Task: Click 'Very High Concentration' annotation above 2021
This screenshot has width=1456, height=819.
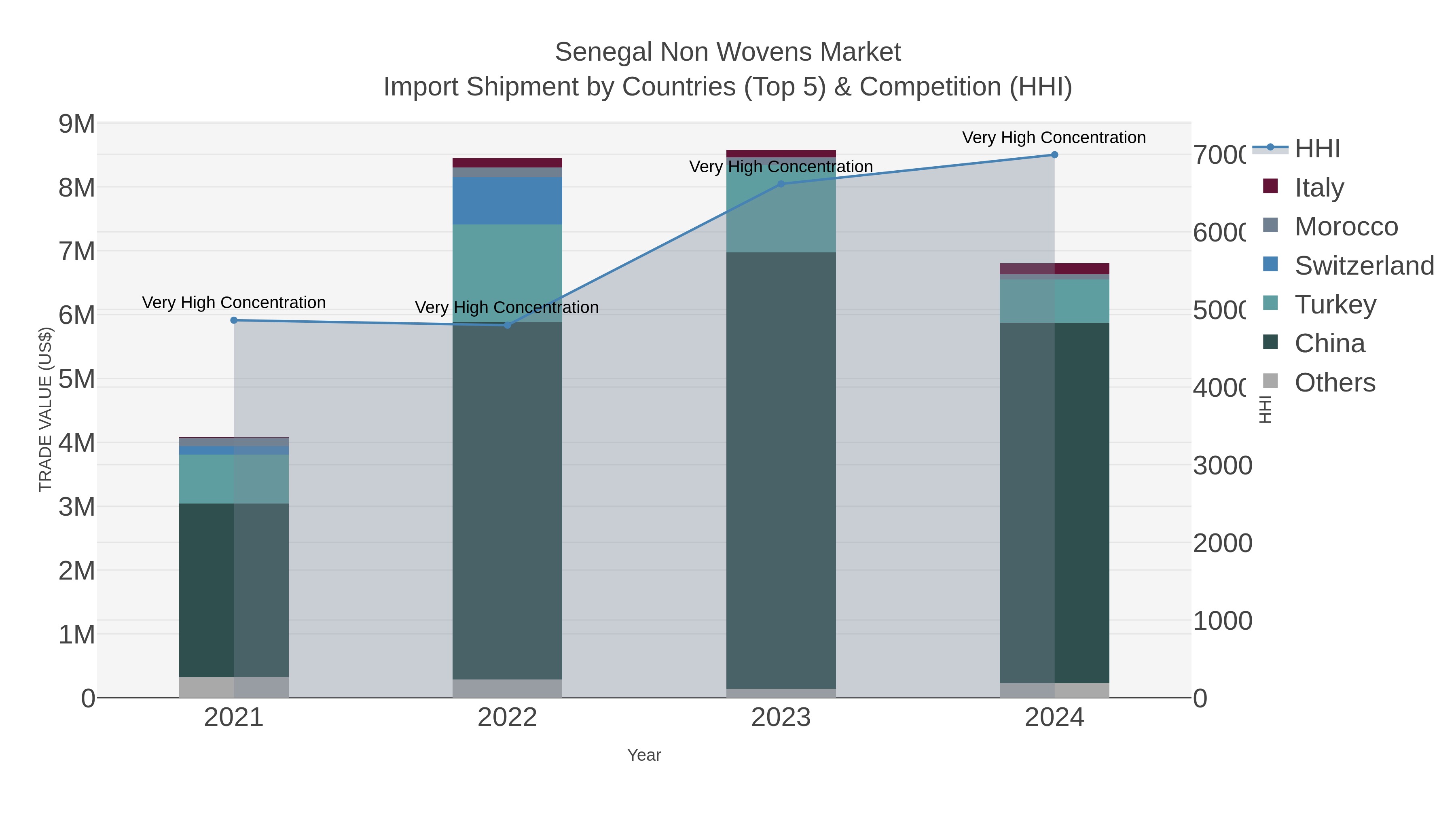Action: tap(234, 303)
